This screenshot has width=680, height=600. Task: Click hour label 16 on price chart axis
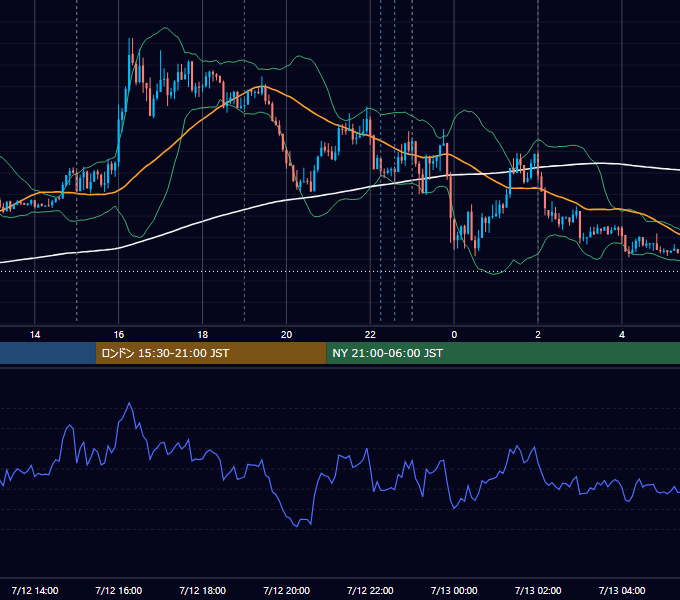click(118, 335)
